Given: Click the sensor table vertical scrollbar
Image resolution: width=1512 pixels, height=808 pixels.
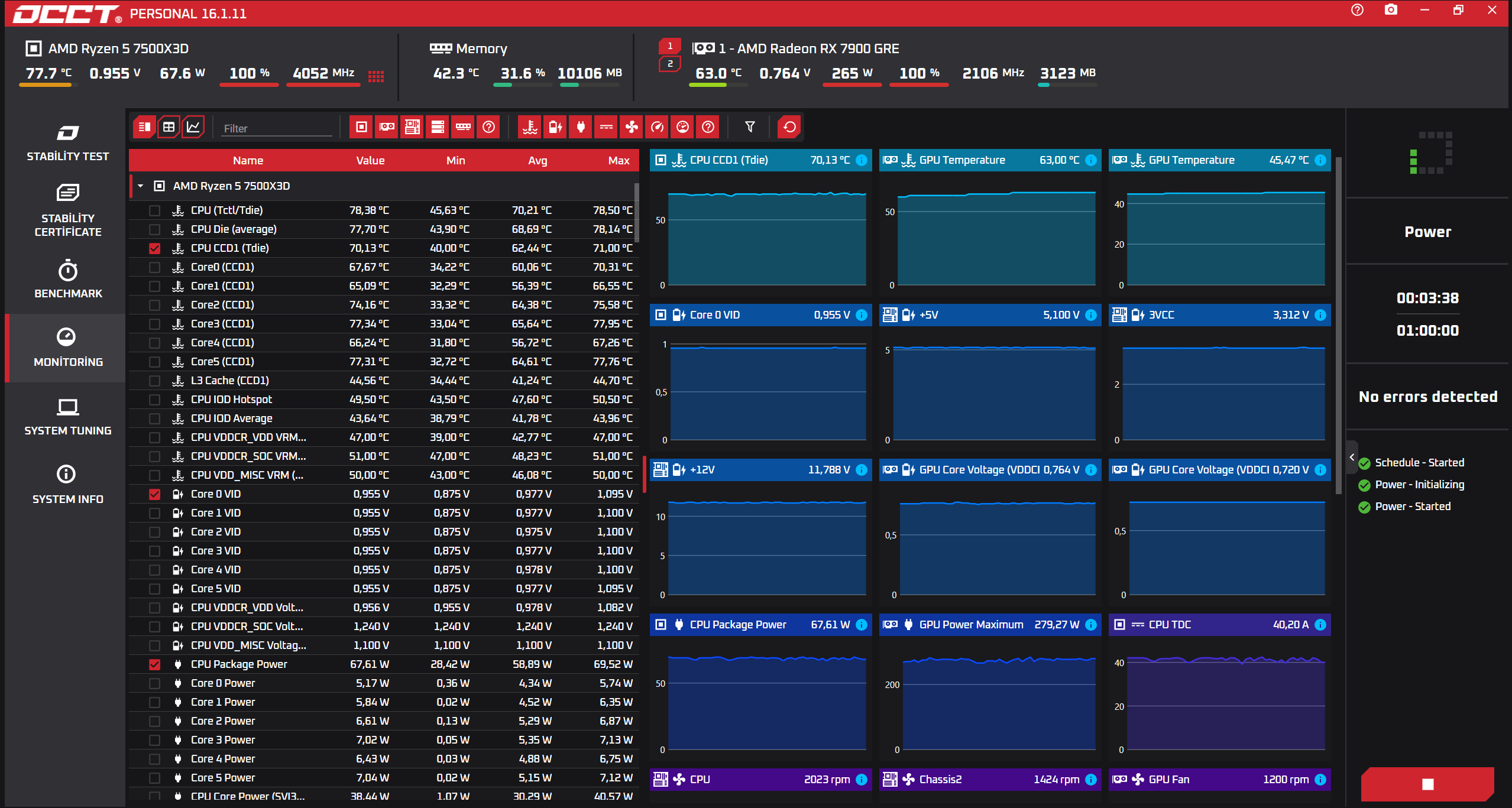Looking at the screenshot, I should point(637,213).
